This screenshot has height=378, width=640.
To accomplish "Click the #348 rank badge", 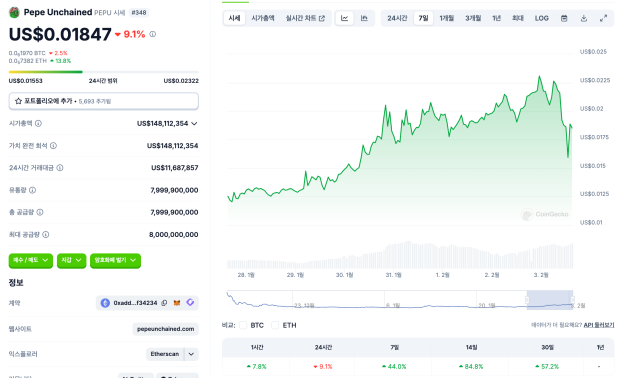I will [x=139, y=13].
